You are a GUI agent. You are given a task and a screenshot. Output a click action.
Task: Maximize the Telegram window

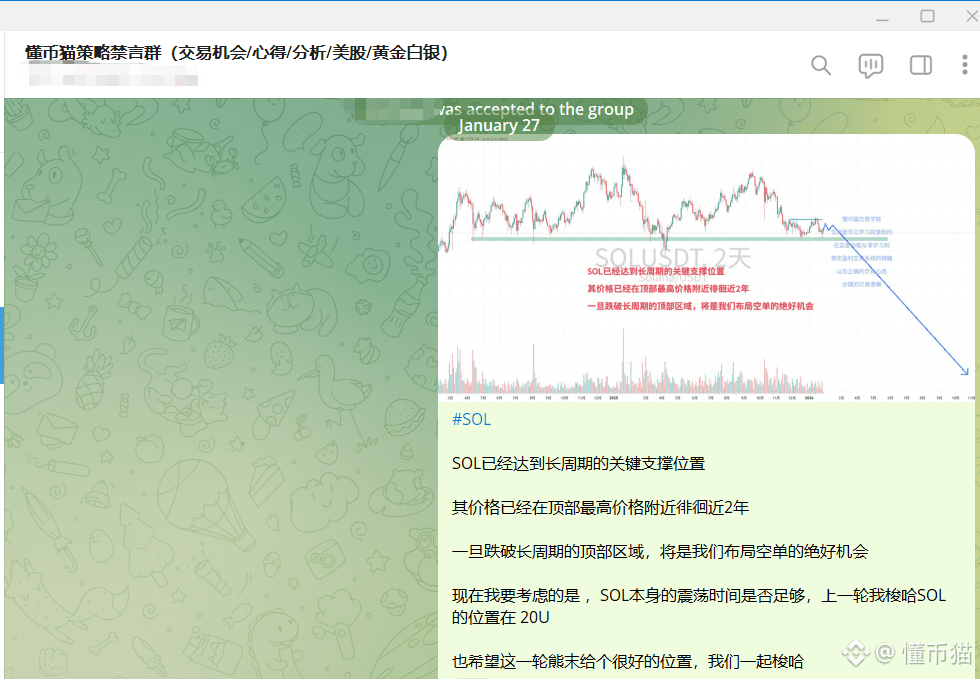928,16
